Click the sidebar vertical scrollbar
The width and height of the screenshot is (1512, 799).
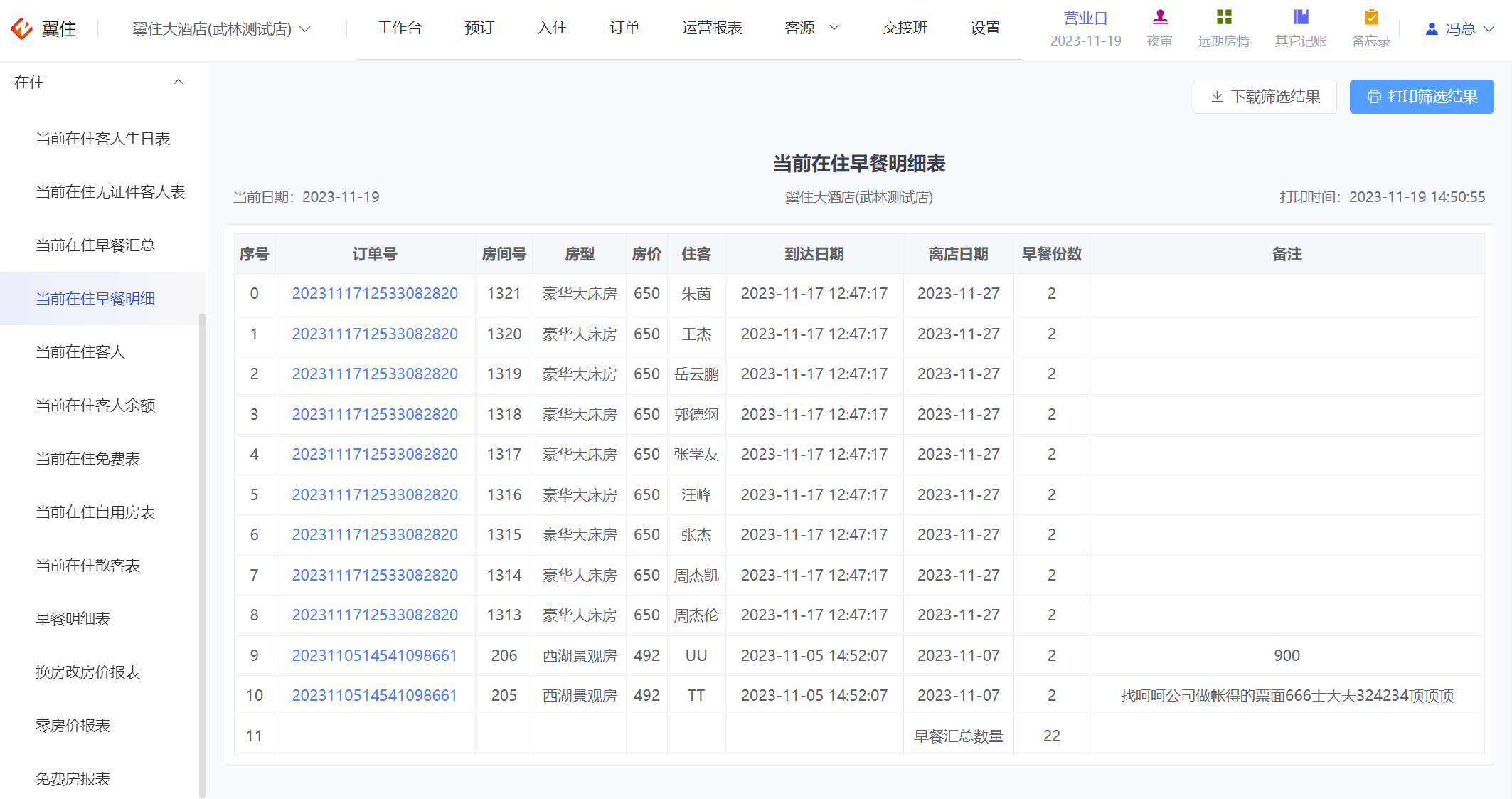tap(202, 555)
